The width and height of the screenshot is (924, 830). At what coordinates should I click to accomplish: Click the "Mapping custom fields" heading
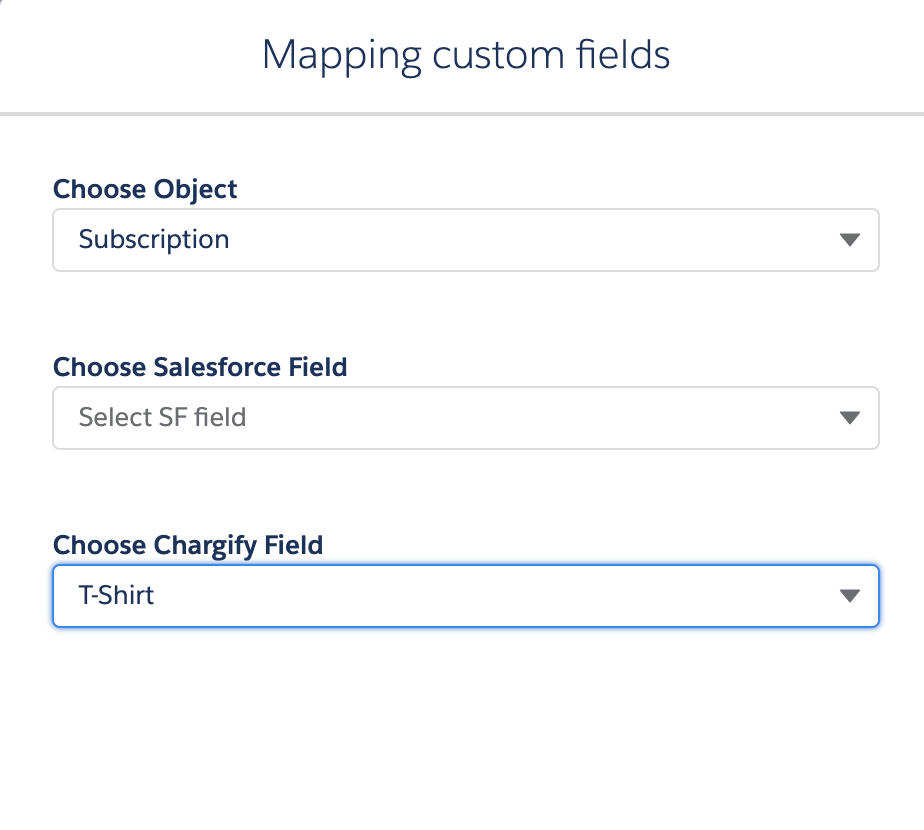(466, 54)
